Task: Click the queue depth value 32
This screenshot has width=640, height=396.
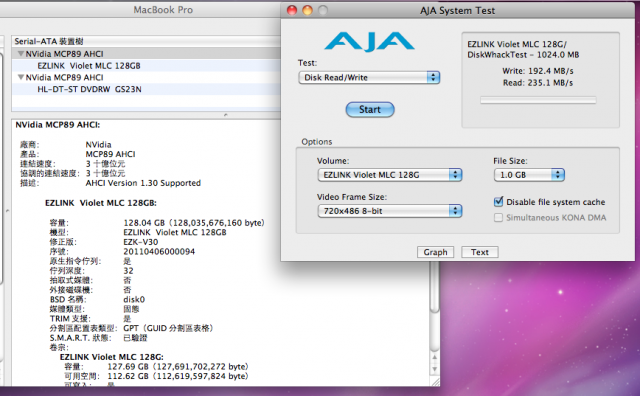Action: point(128,271)
